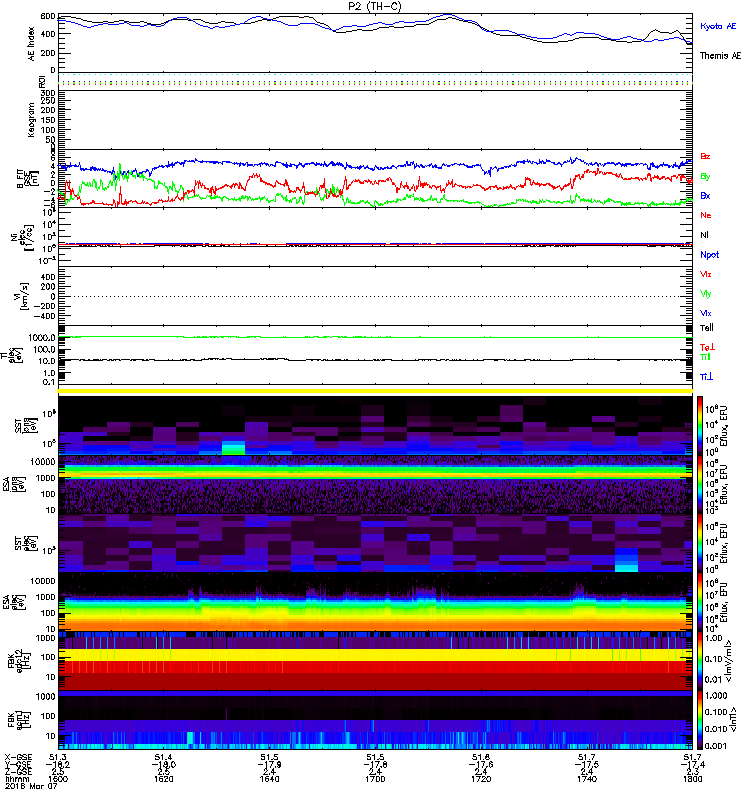Click the FBK scm Hz axis label
This screenshot has width=750, height=800.
[x=17, y=720]
